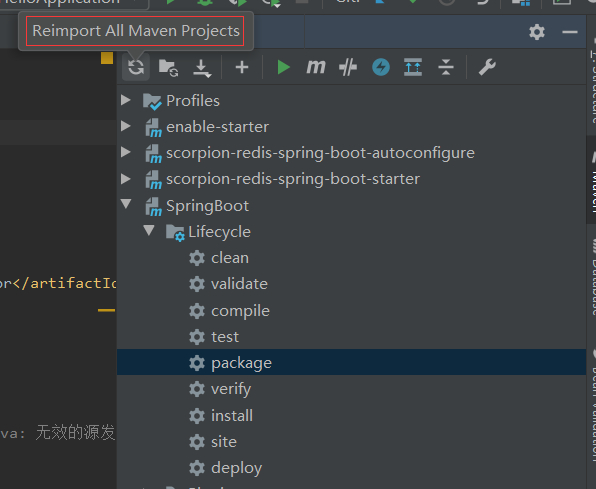Click the Download Sources and Documentation icon
The height and width of the screenshot is (489, 596).
202,68
